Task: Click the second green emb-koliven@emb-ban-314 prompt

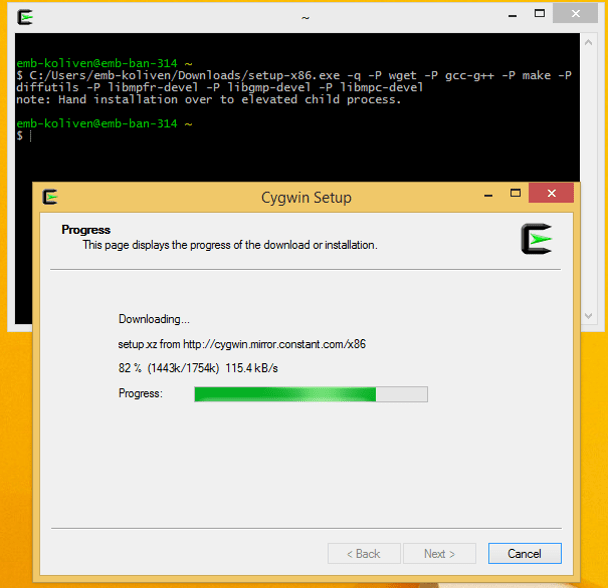Action: [97, 123]
